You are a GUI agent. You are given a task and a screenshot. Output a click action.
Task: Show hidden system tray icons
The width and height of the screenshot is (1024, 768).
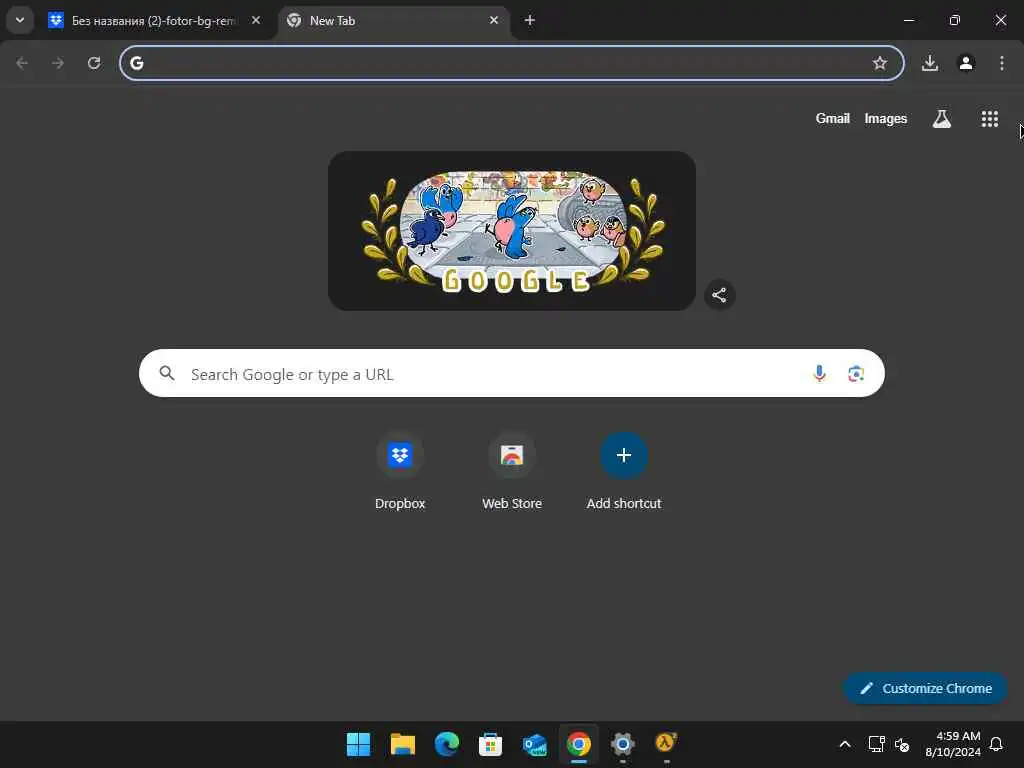pyautogui.click(x=844, y=744)
